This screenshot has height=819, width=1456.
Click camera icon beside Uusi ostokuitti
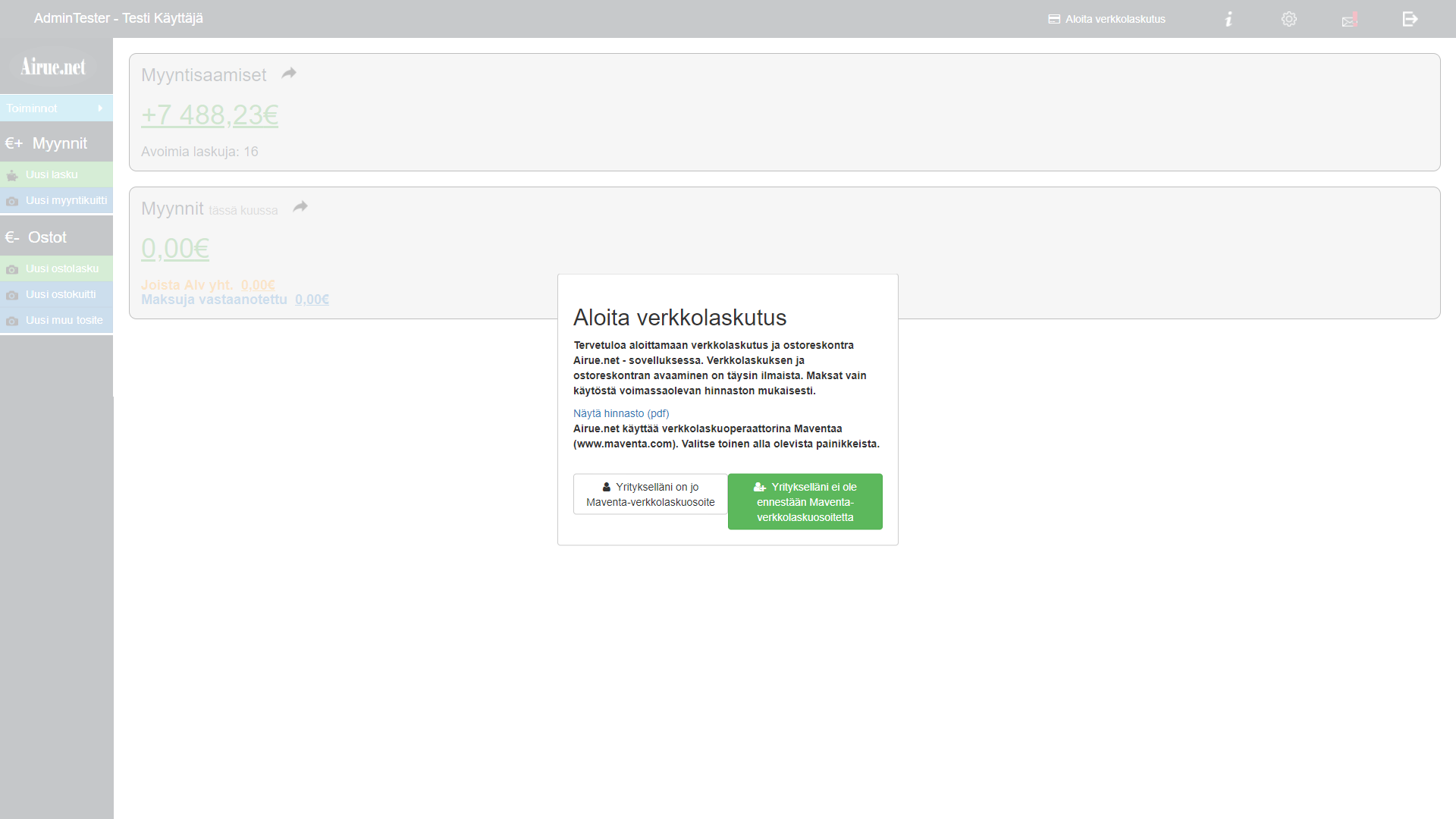tap(12, 295)
